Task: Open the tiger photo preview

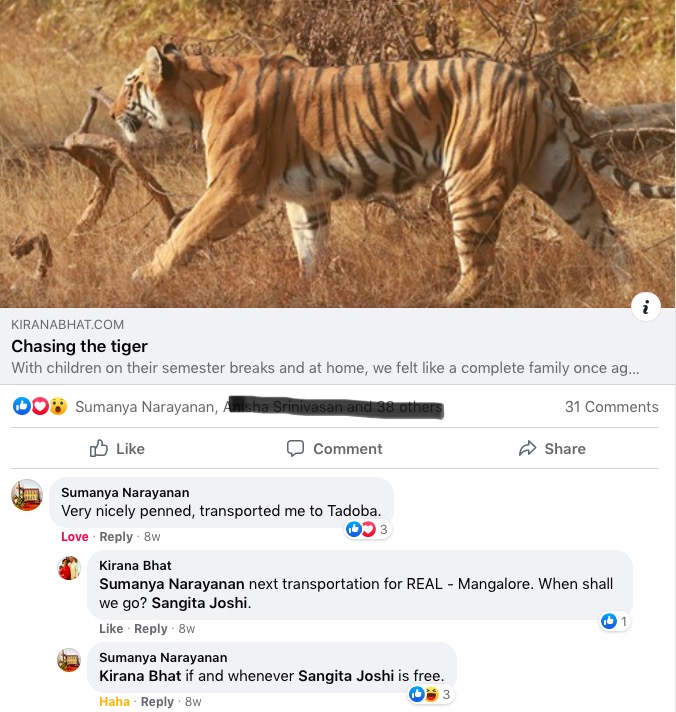Action: tap(338, 150)
